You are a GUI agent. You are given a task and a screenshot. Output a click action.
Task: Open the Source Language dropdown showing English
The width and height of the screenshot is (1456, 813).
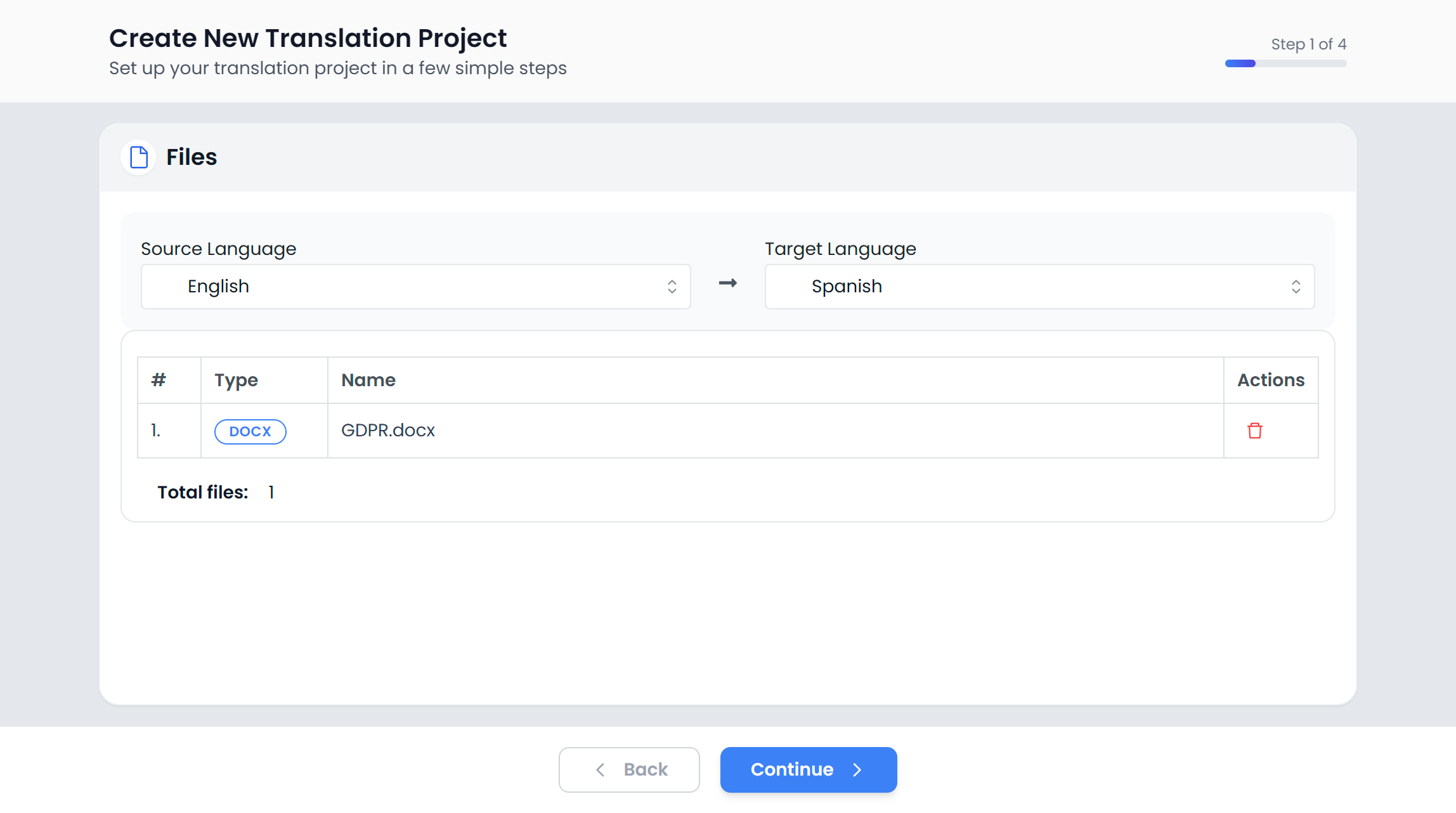coord(415,286)
